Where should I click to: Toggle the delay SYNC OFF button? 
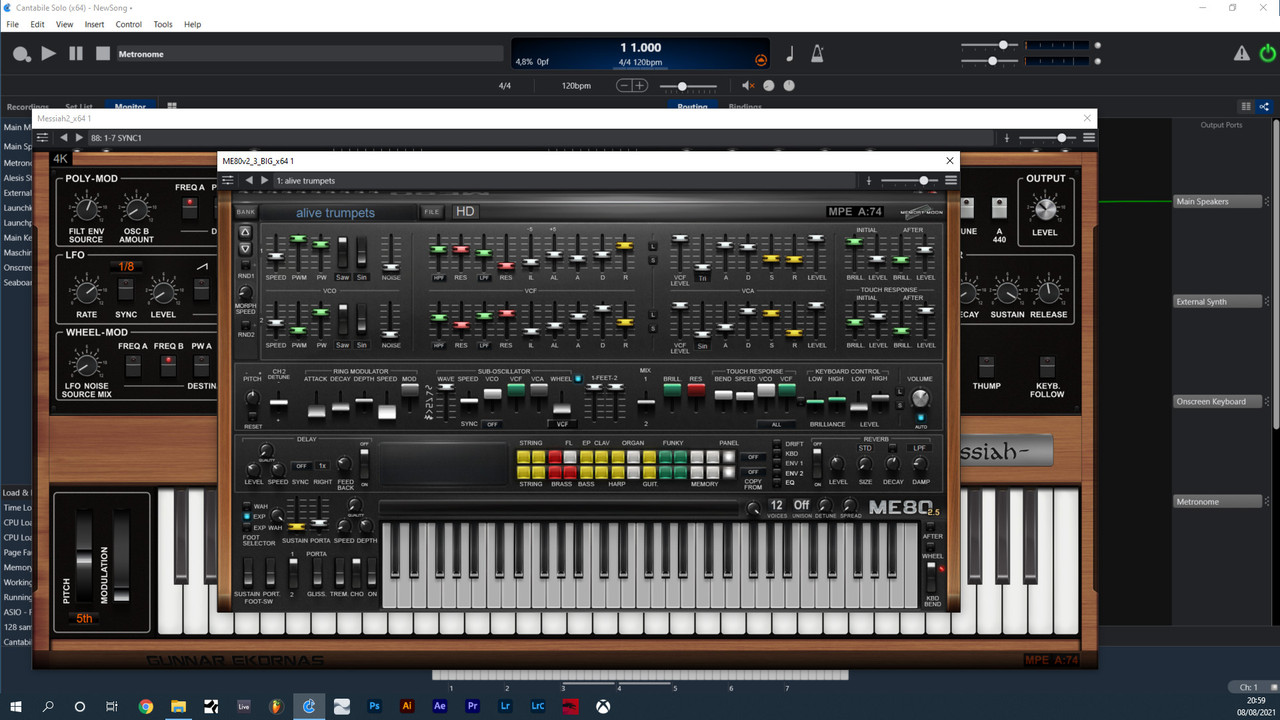[x=301, y=466]
